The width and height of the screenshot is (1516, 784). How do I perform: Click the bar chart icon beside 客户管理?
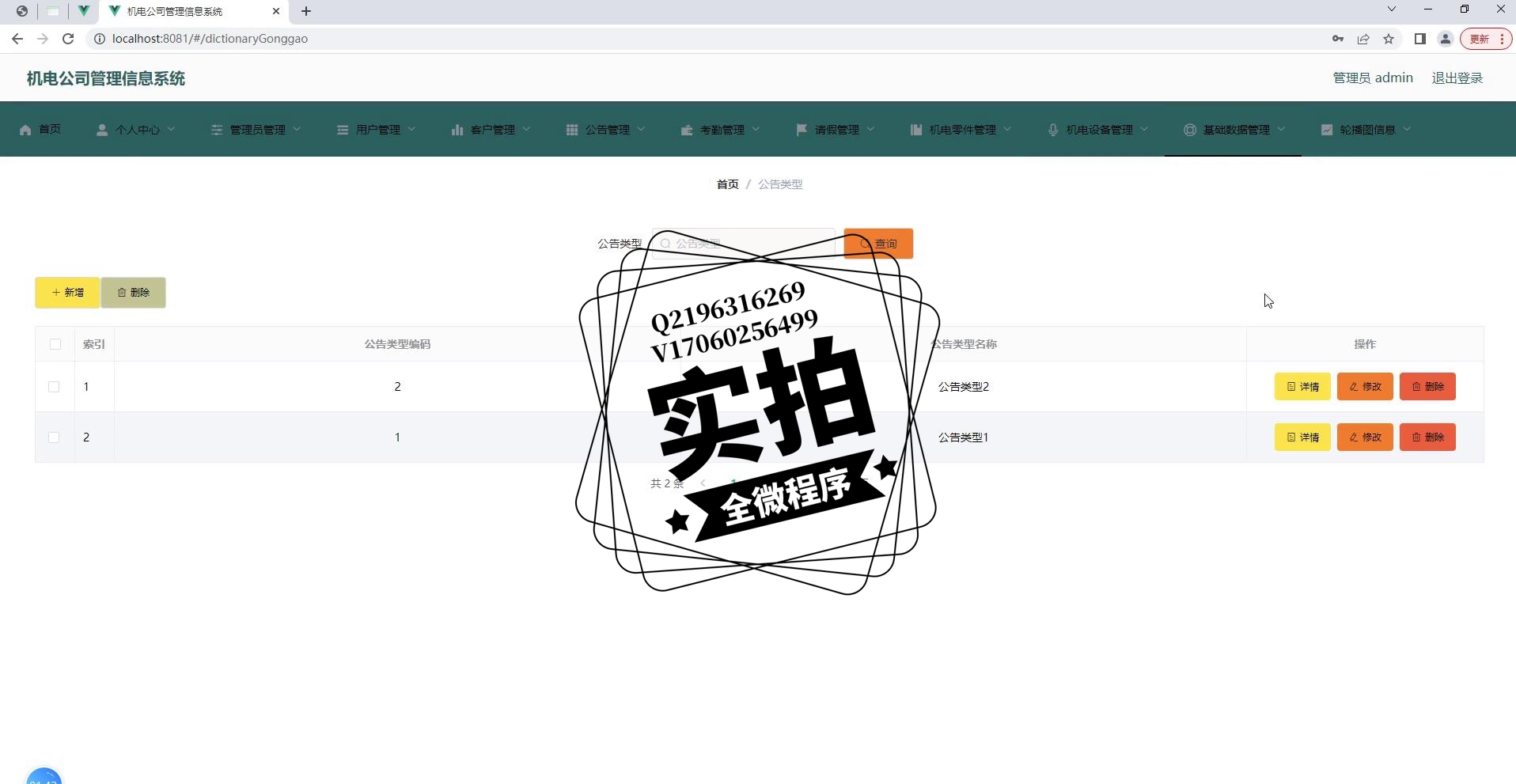pos(457,130)
